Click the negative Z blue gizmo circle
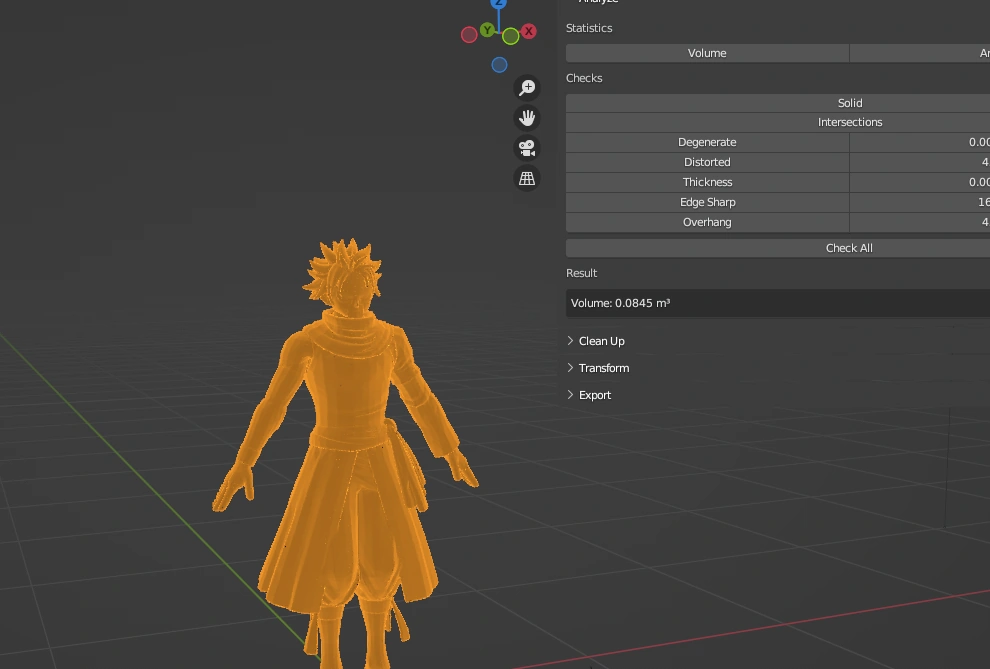The image size is (990, 669). [x=499, y=64]
